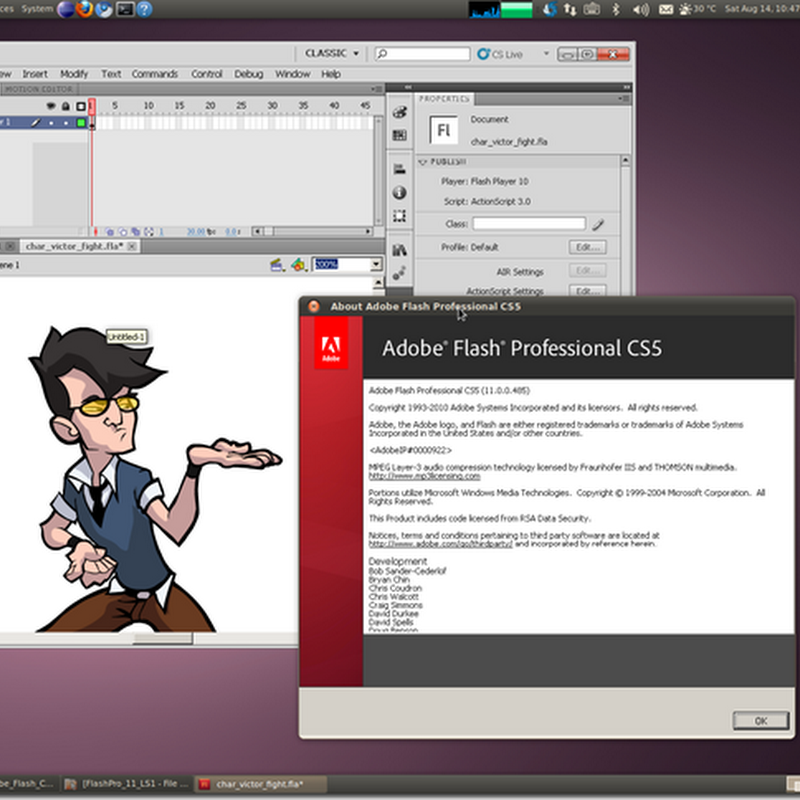Collapse the icon dock double-arrow
The height and width of the screenshot is (800, 800).
coord(408,87)
